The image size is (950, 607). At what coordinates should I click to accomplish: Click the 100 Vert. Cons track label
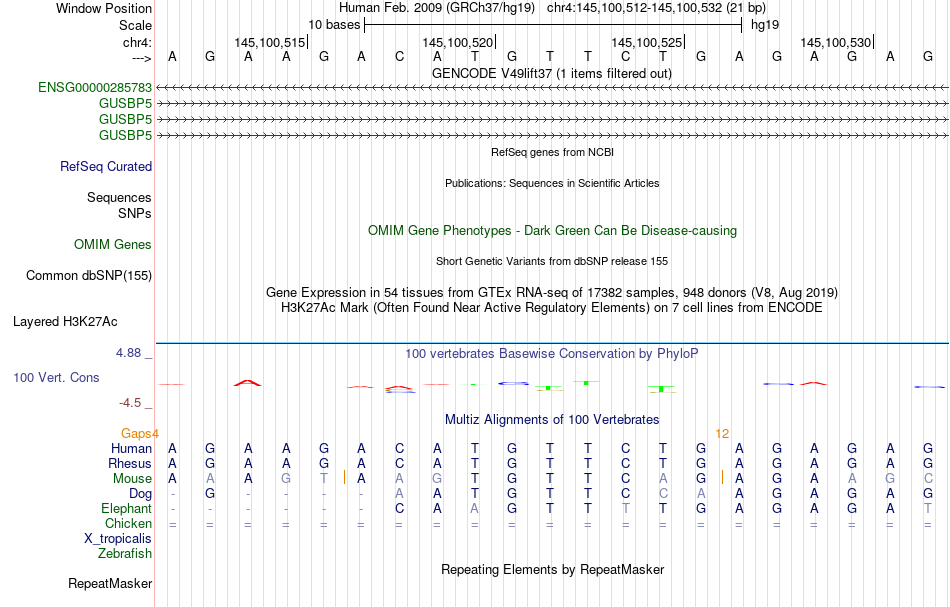coord(56,377)
